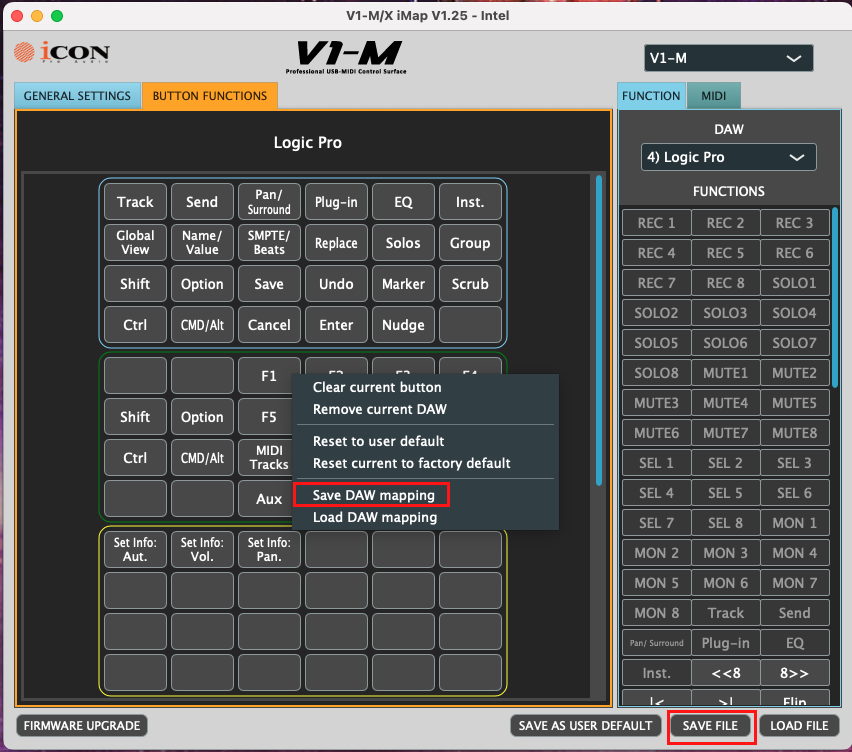852x752 pixels.
Task: Click the Option button in top group
Action: tap(202, 284)
